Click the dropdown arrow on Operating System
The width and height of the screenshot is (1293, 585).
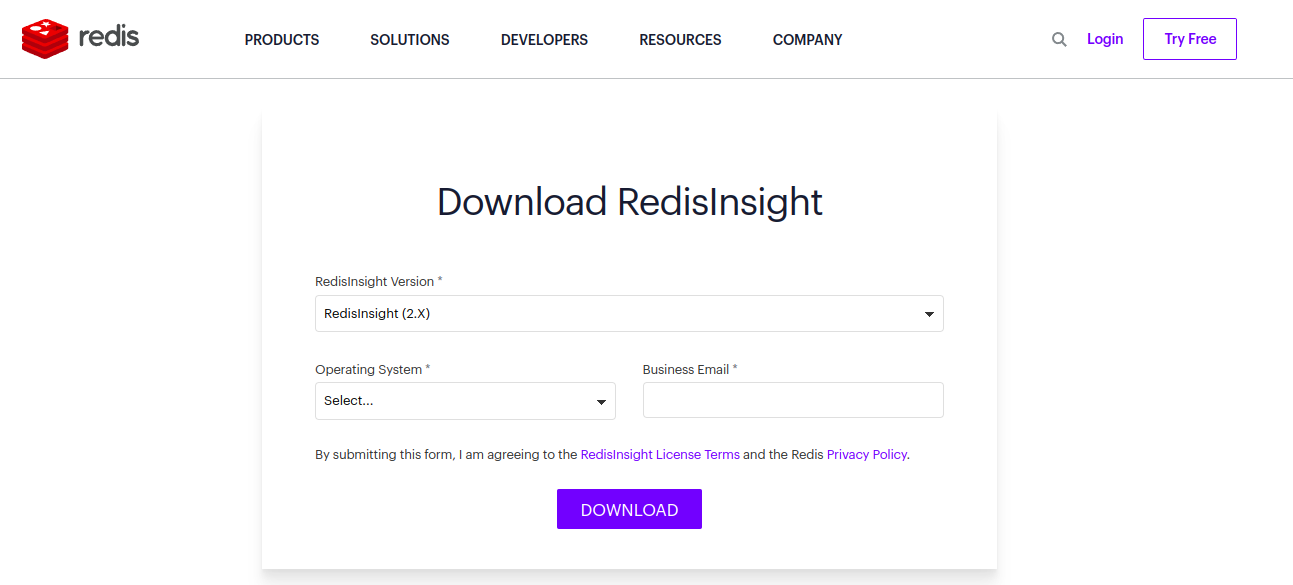pyautogui.click(x=601, y=401)
